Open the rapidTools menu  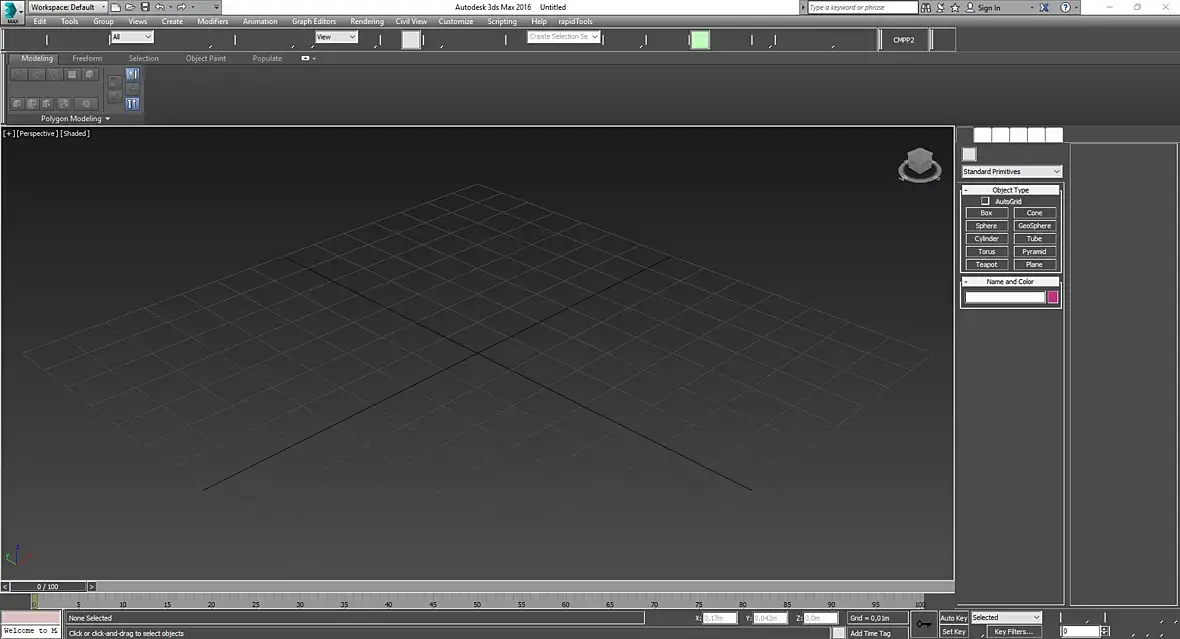click(575, 21)
